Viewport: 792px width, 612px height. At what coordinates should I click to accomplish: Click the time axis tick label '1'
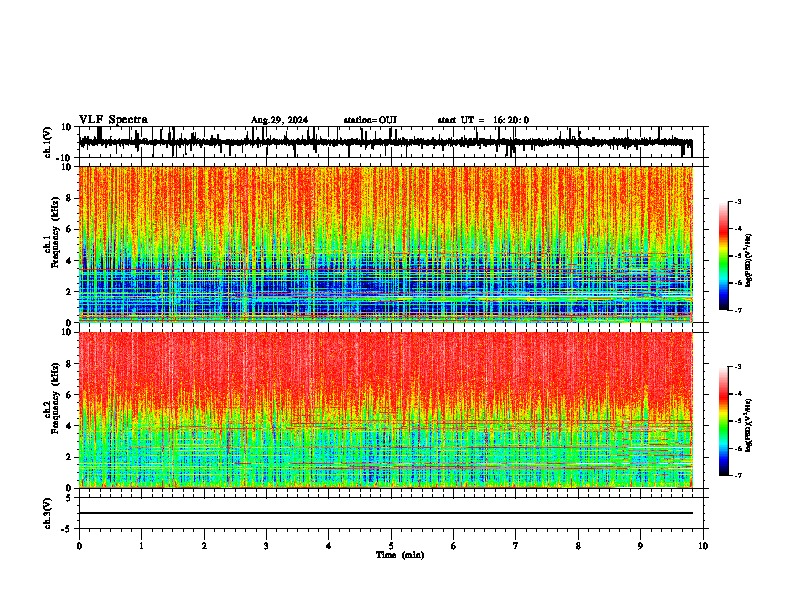[141, 546]
